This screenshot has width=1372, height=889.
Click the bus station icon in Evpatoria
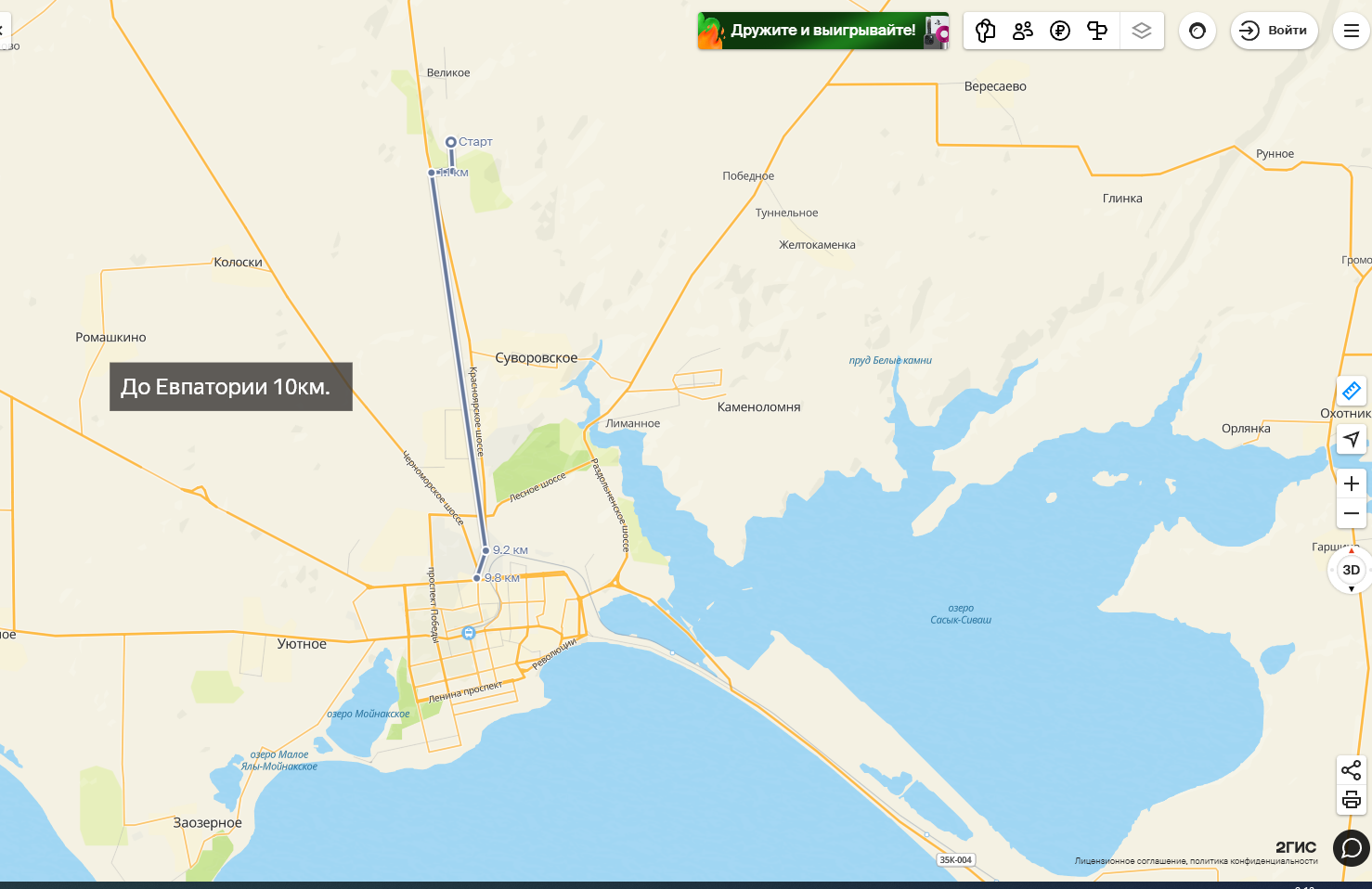469,633
